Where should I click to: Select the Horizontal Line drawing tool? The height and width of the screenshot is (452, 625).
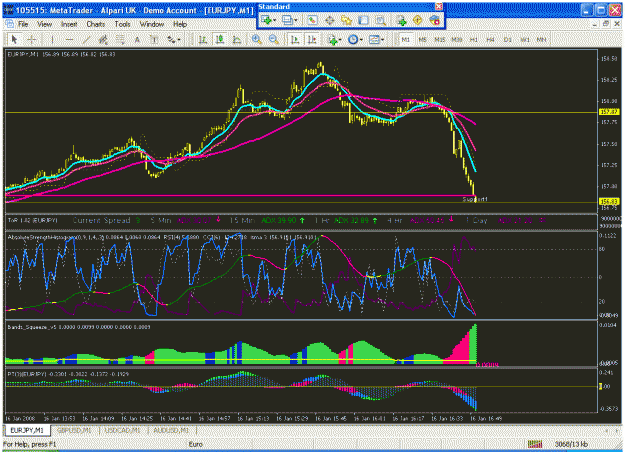coord(69,39)
